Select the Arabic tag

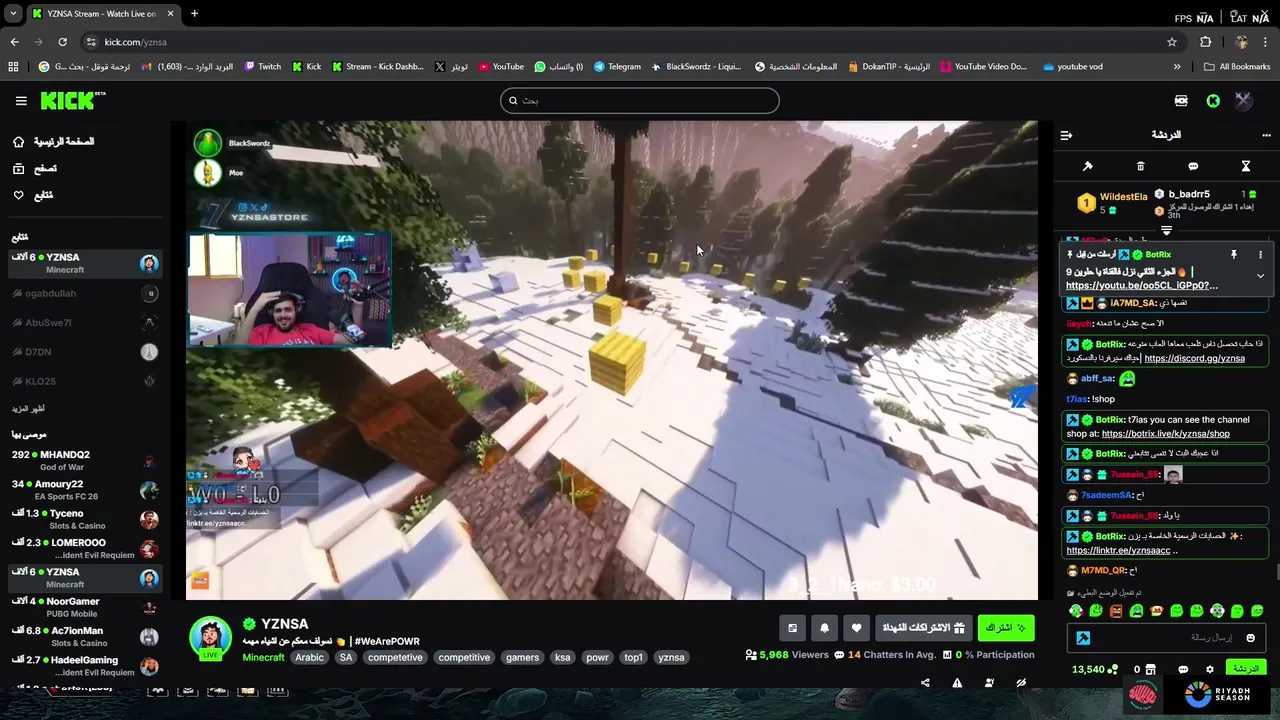point(309,658)
